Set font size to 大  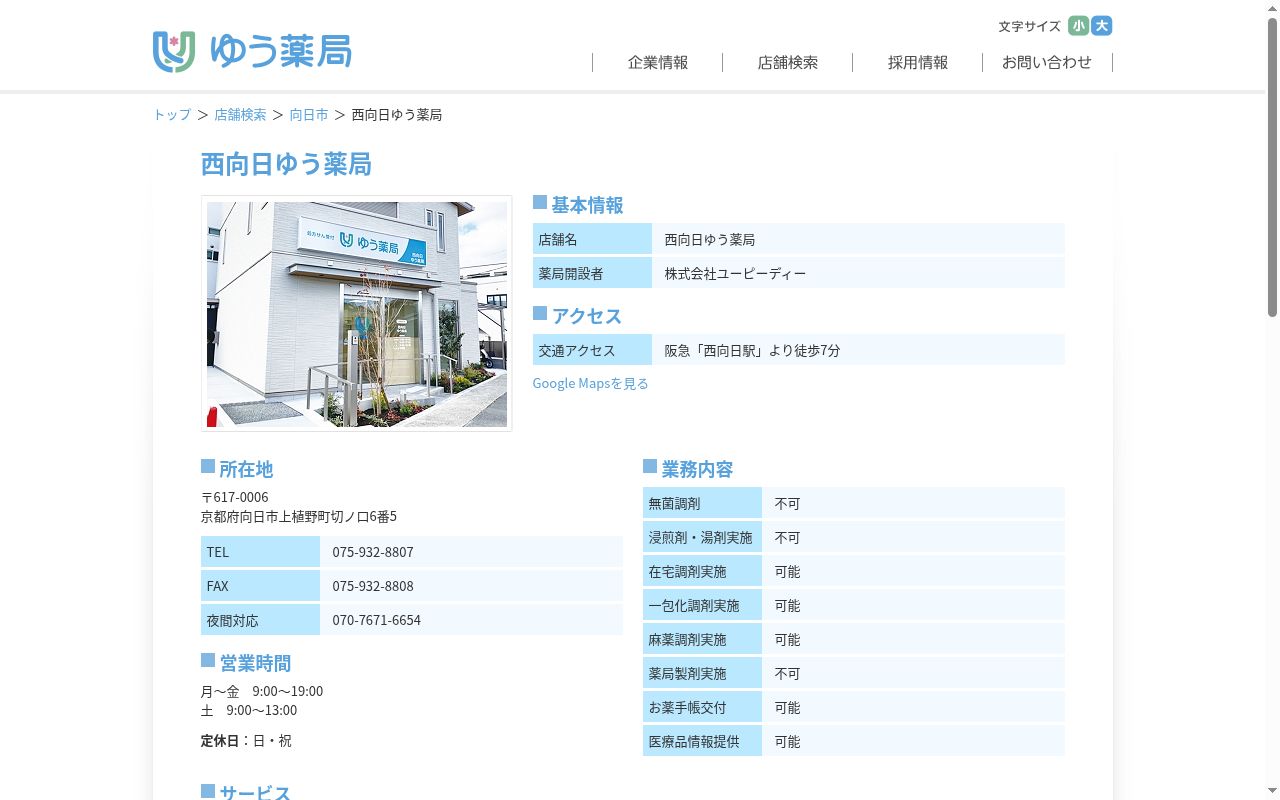(1102, 26)
